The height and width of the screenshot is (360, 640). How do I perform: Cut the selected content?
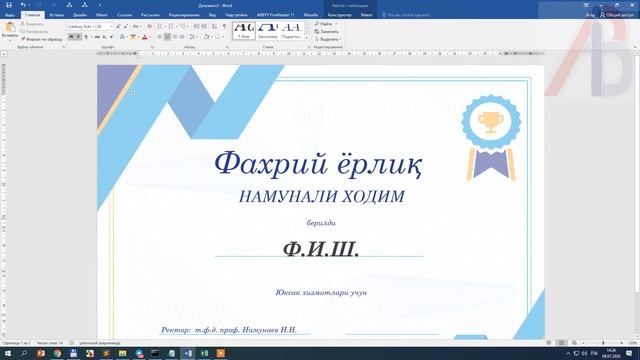(x=32, y=24)
